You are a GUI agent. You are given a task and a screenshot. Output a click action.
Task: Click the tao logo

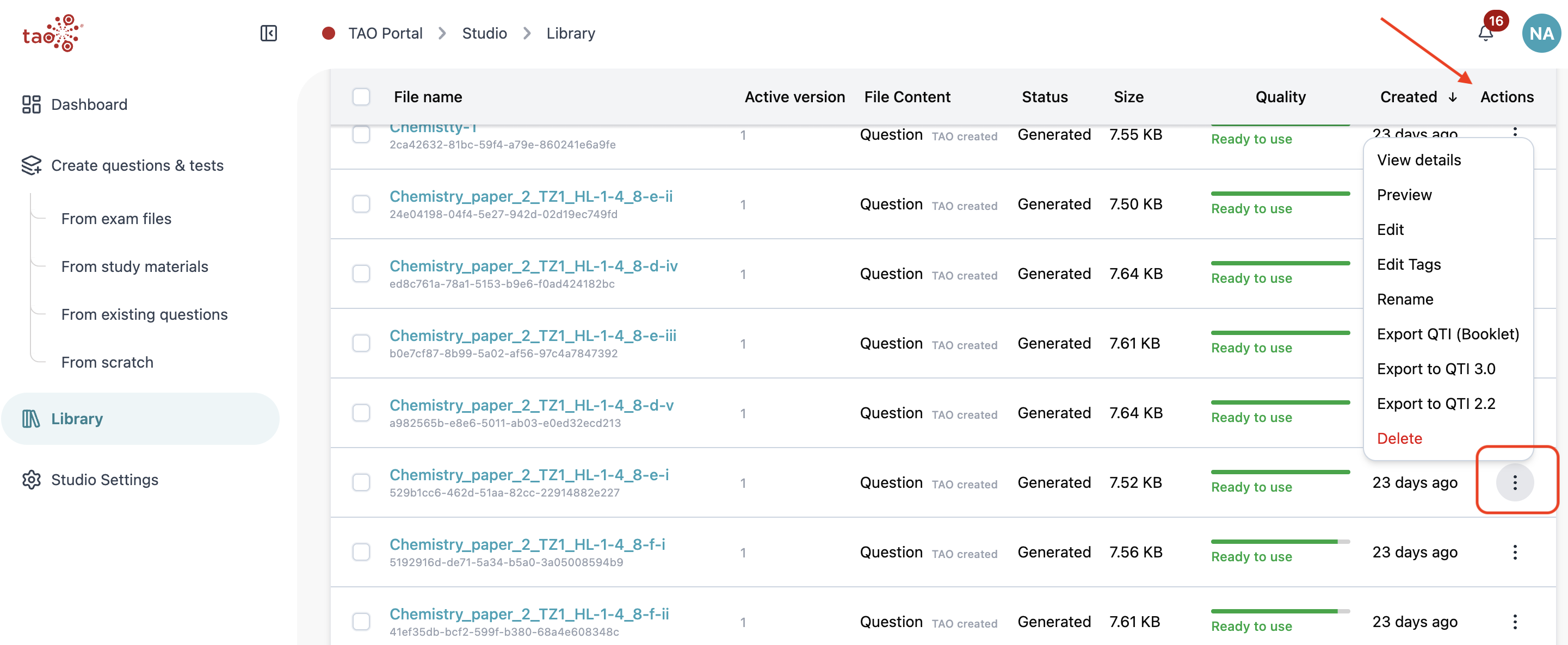tap(53, 34)
